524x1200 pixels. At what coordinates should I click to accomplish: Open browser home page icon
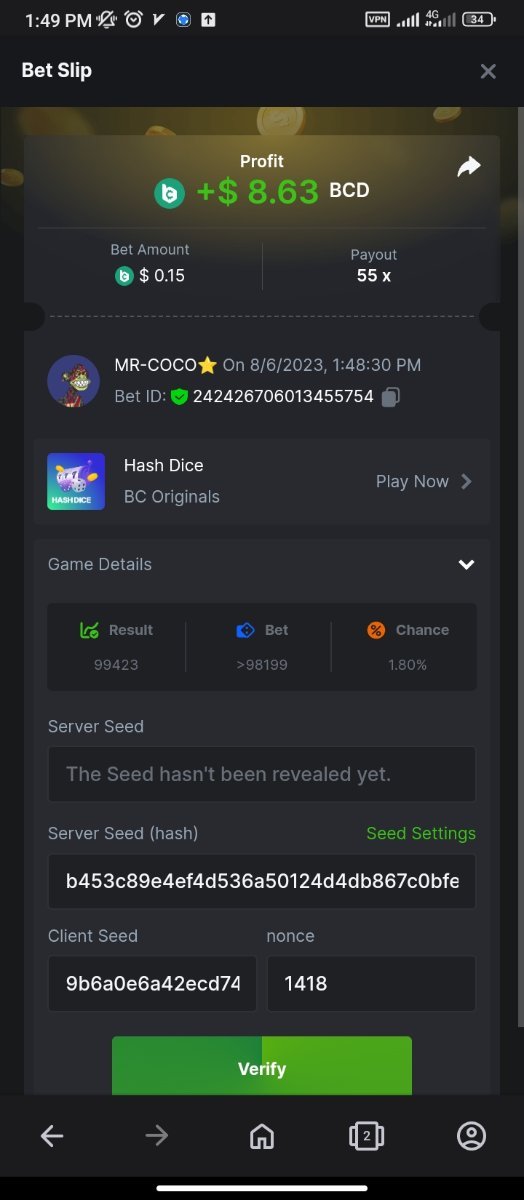(x=262, y=1135)
